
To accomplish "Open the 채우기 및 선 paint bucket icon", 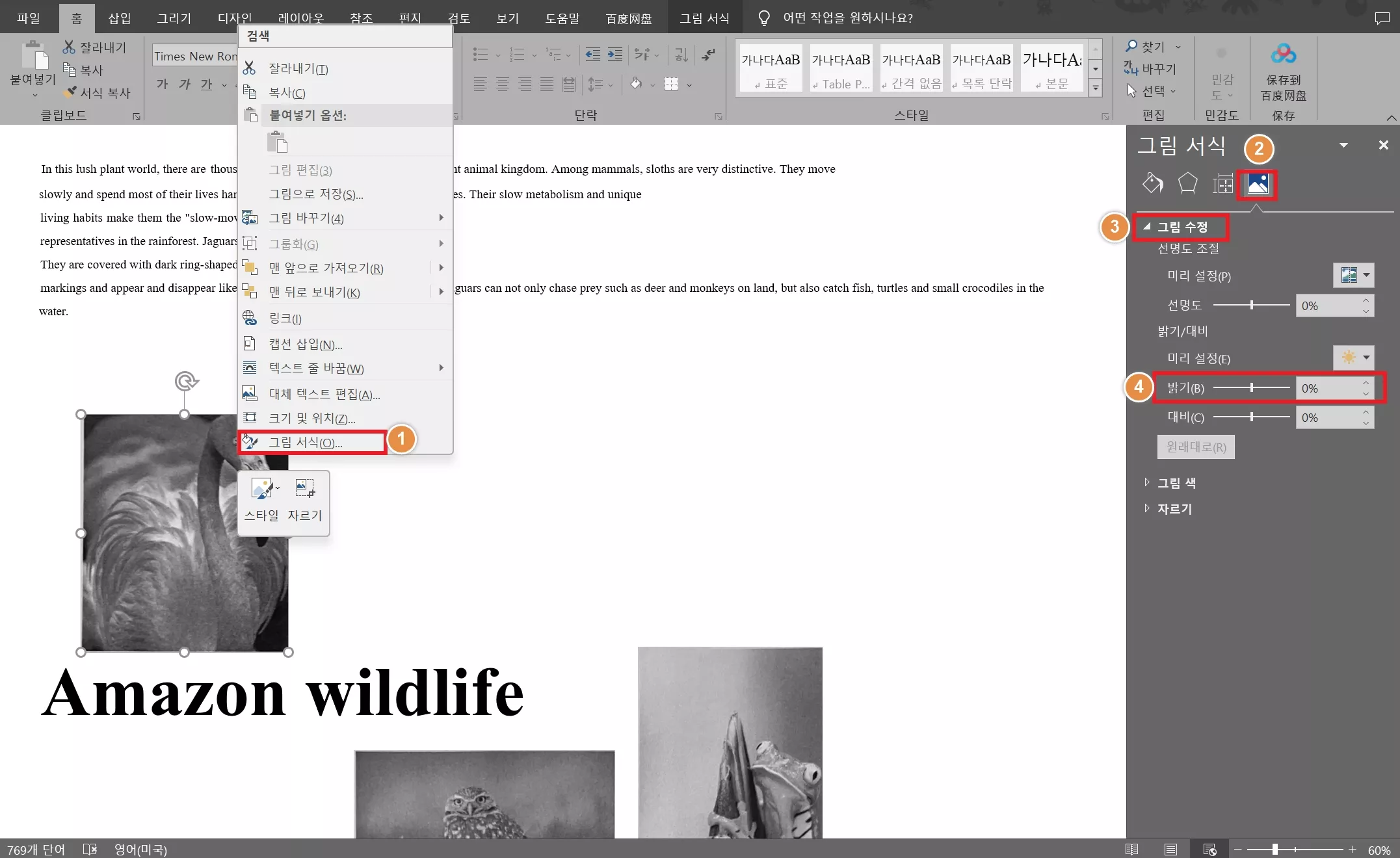I will pyautogui.click(x=1152, y=184).
